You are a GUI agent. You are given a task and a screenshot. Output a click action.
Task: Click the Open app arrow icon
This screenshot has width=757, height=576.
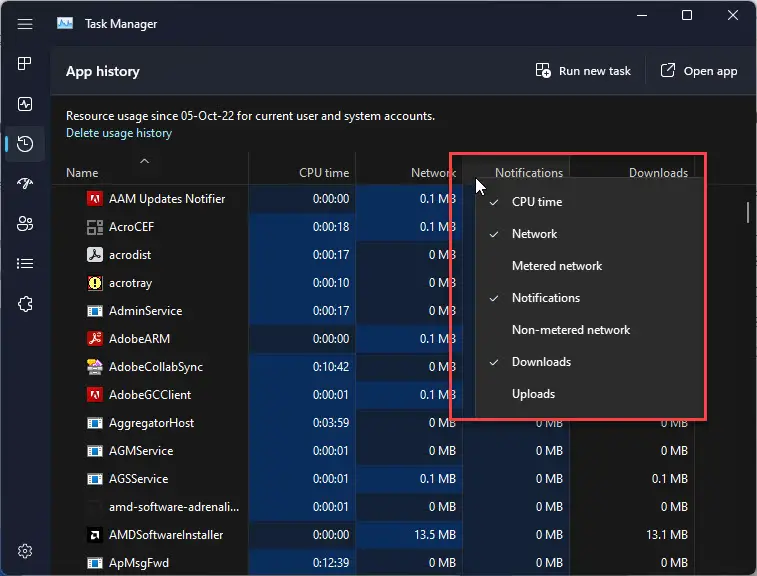tap(668, 70)
